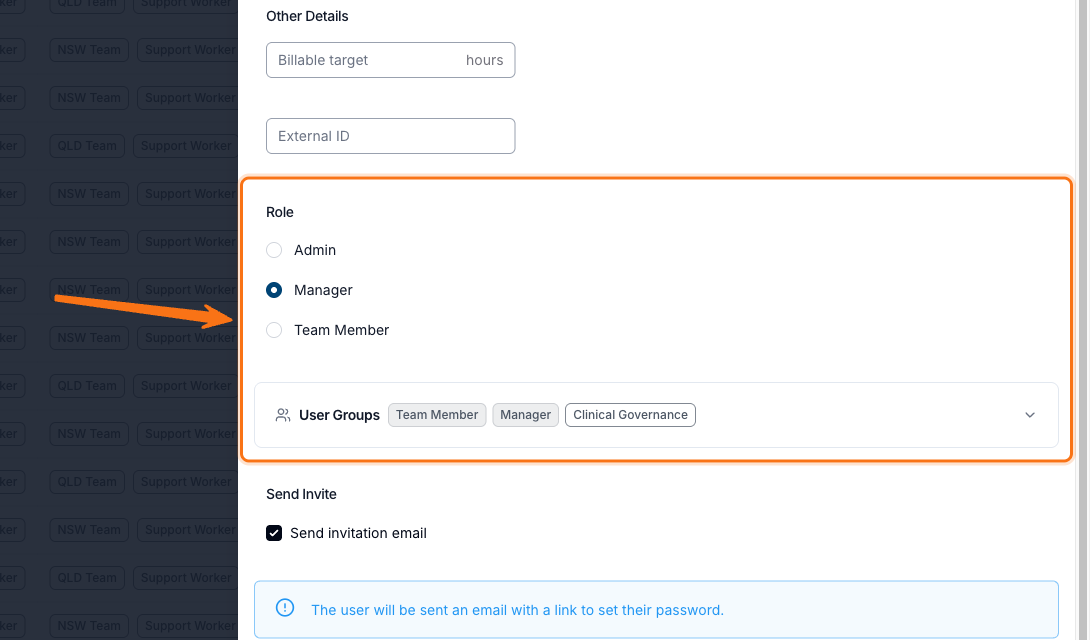Screen dimensions: 1090x640
Task: Click the Team Member role label text
Action: click(x=341, y=330)
